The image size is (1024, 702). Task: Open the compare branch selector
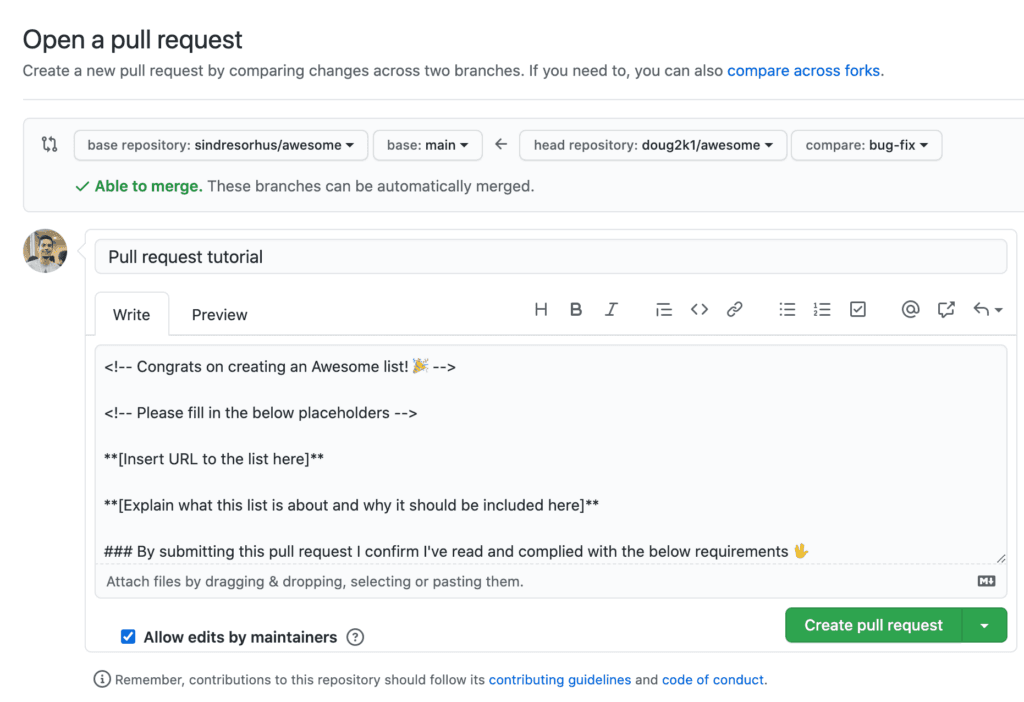click(866, 144)
